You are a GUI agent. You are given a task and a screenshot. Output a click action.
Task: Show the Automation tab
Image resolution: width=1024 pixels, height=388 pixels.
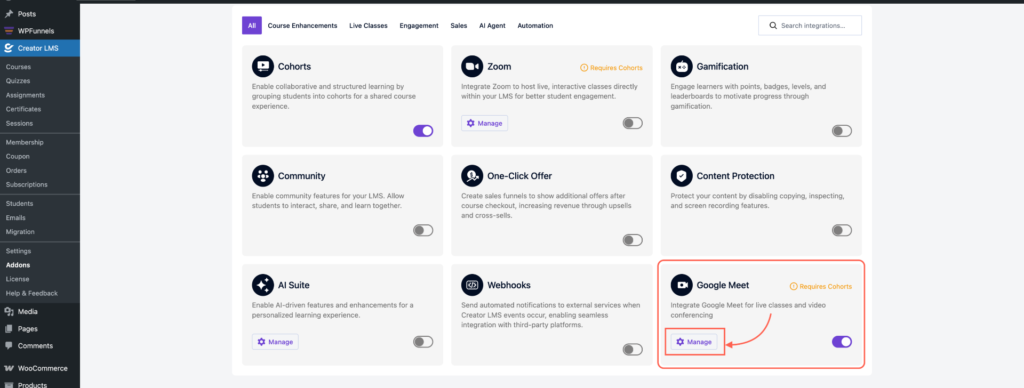coord(535,25)
